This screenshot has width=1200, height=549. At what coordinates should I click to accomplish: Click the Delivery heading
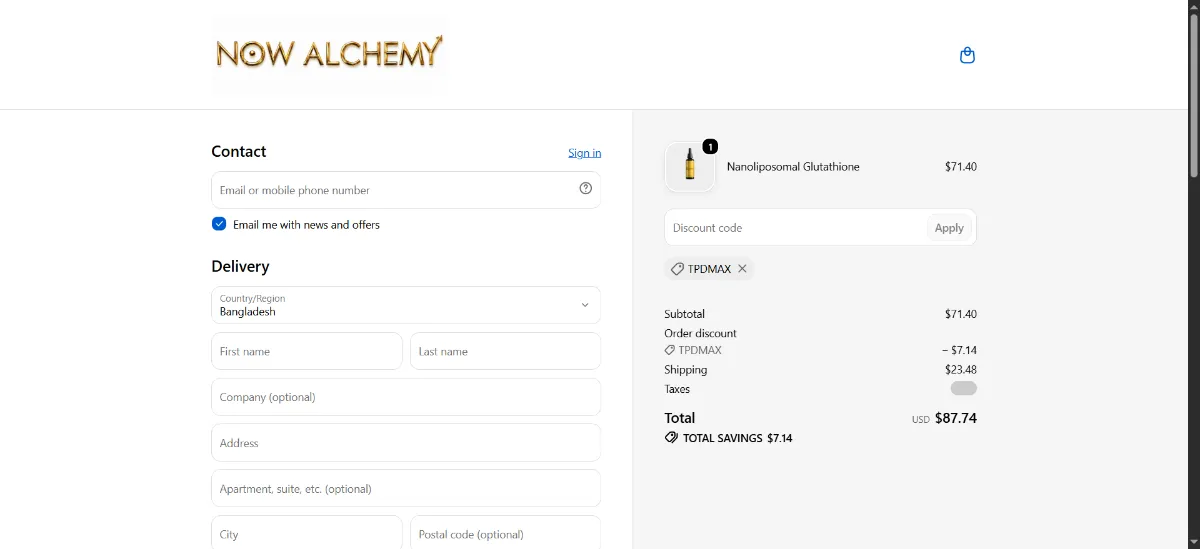pos(240,266)
